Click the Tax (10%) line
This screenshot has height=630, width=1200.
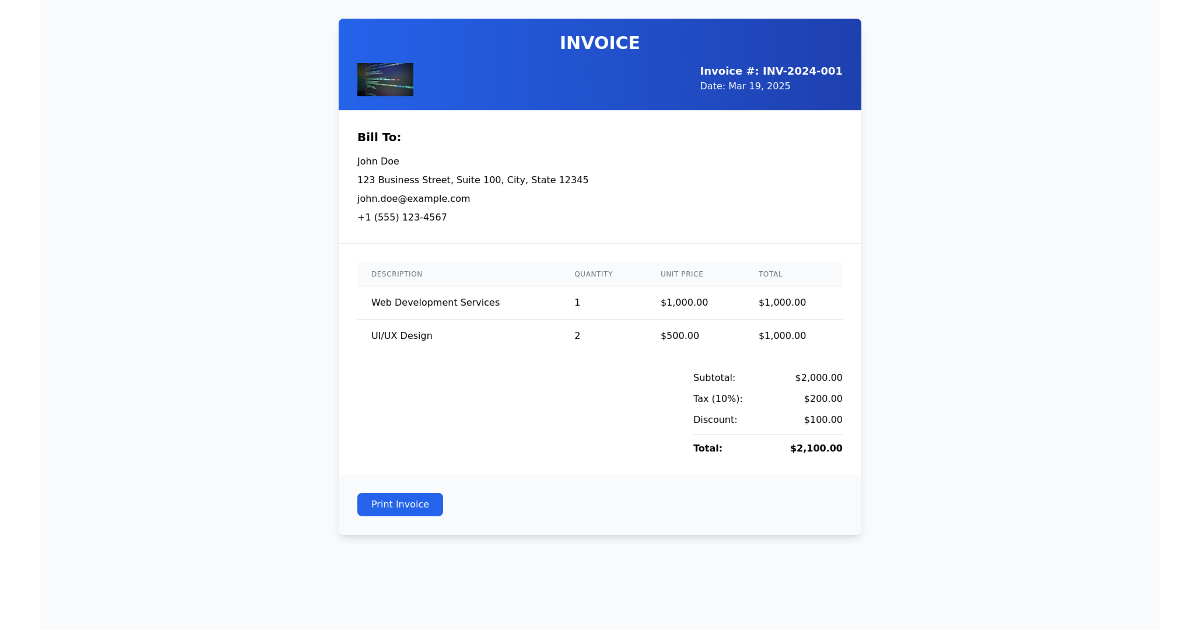[x=718, y=398]
